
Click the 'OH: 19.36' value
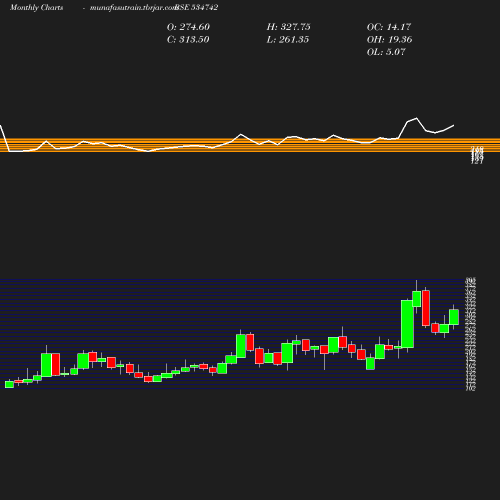[389, 40]
